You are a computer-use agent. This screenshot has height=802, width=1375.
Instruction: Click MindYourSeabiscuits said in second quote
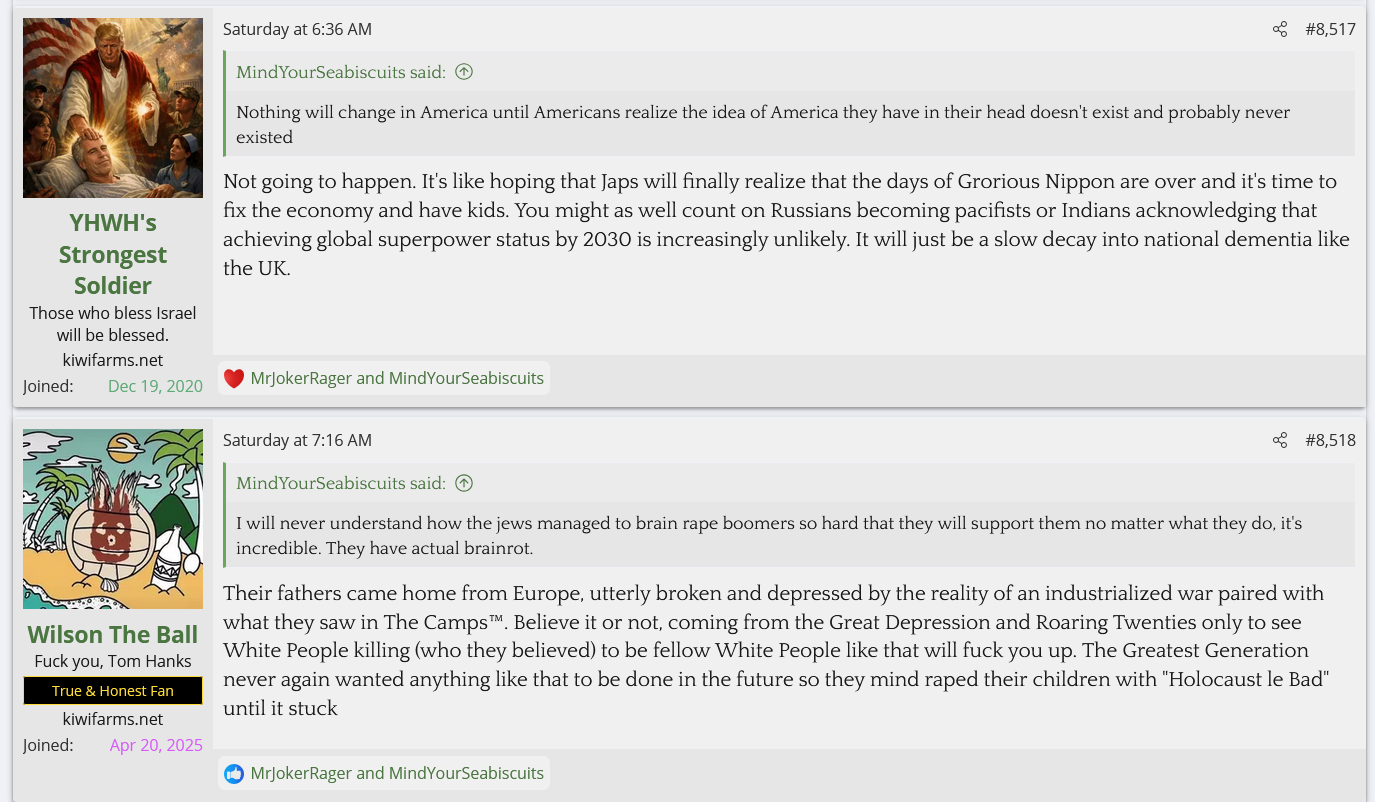click(x=341, y=483)
